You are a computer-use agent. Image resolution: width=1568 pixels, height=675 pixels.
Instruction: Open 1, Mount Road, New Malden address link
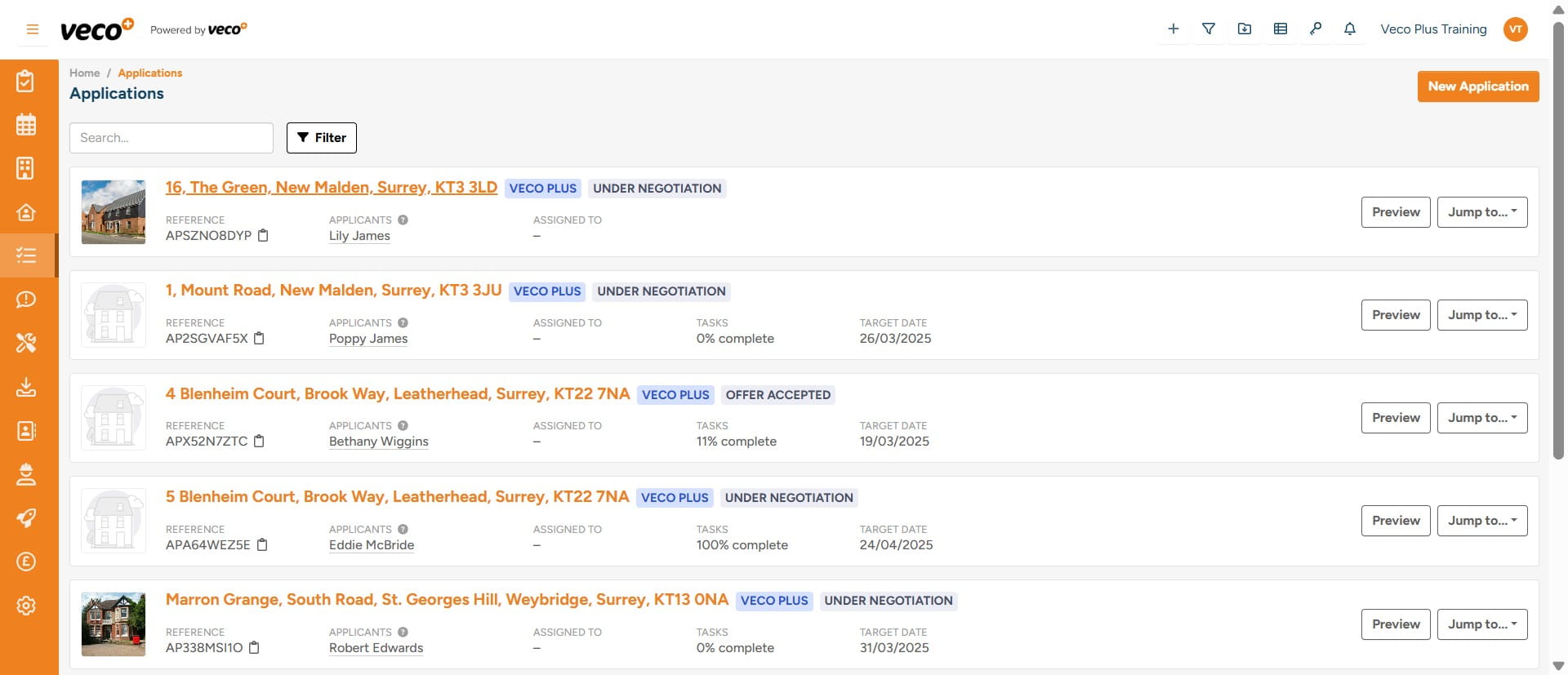tap(333, 291)
